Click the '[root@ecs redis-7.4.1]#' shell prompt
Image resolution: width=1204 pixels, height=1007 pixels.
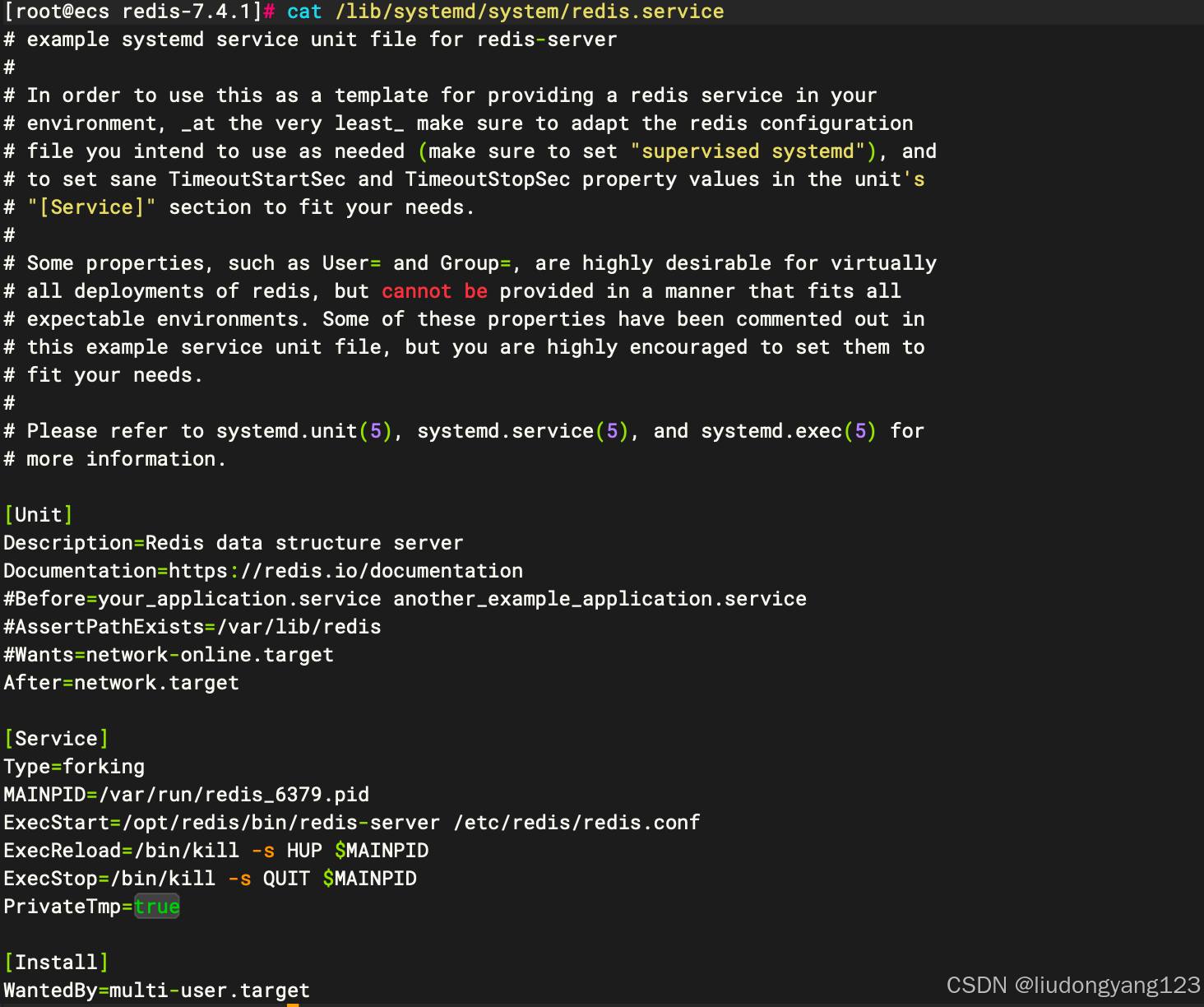tap(139, 12)
